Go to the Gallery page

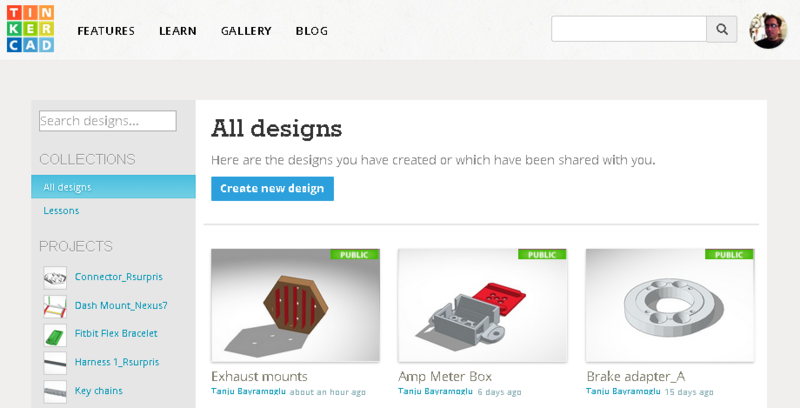pos(246,31)
